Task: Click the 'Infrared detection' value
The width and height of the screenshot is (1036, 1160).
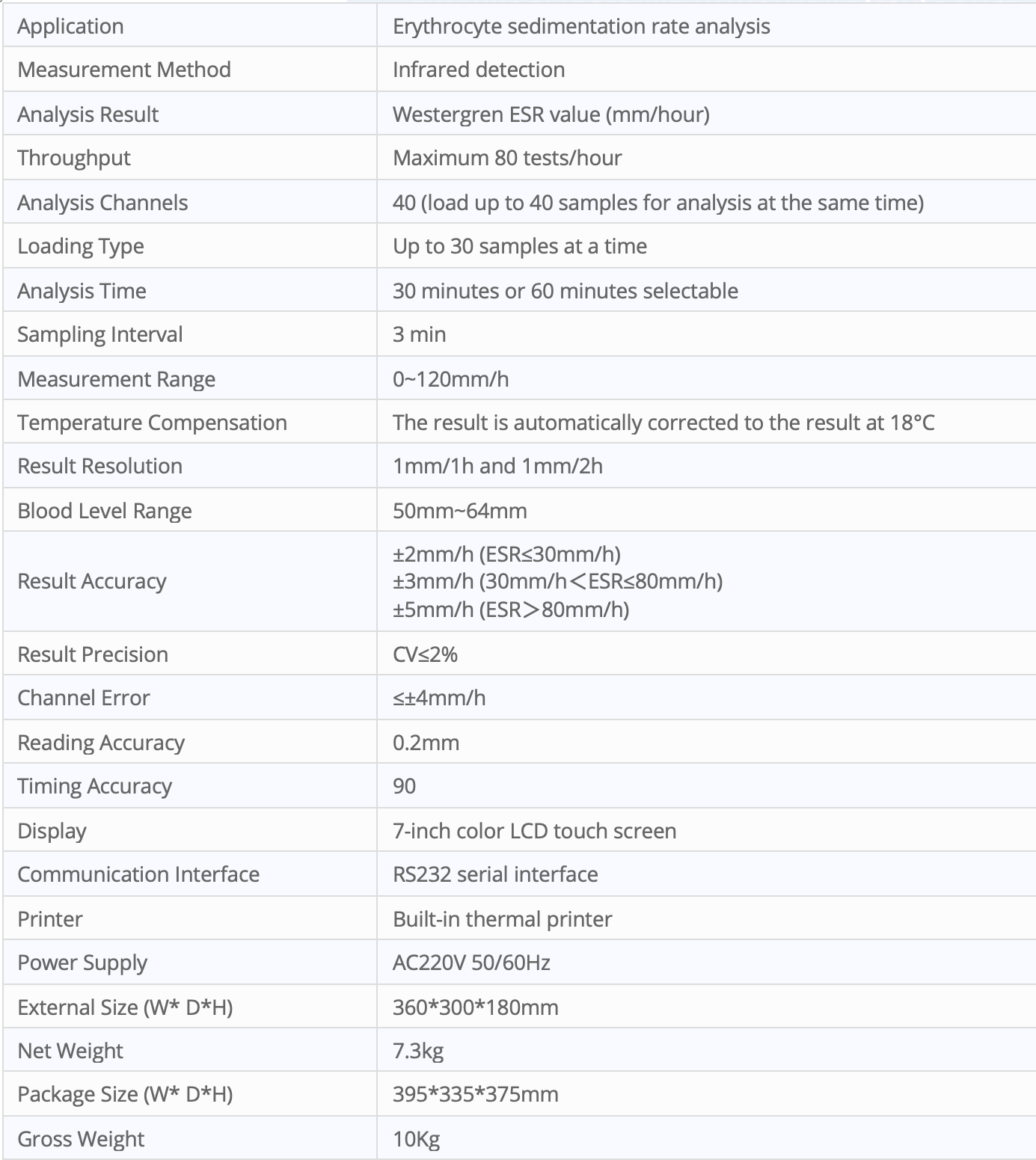Action: (479, 70)
